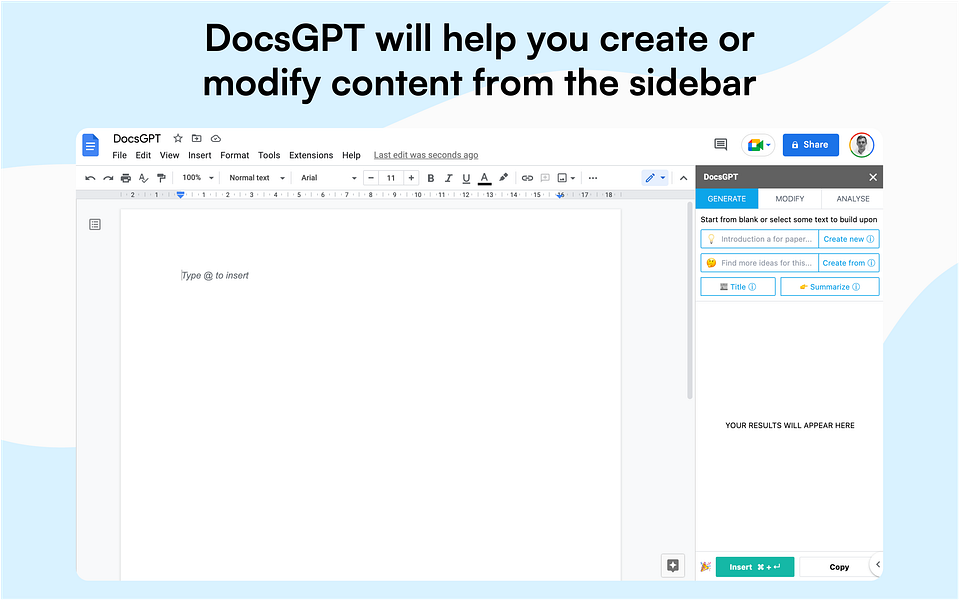Click in the document body placeholder text
Image resolution: width=959 pixels, height=600 pixels.
(x=215, y=276)
